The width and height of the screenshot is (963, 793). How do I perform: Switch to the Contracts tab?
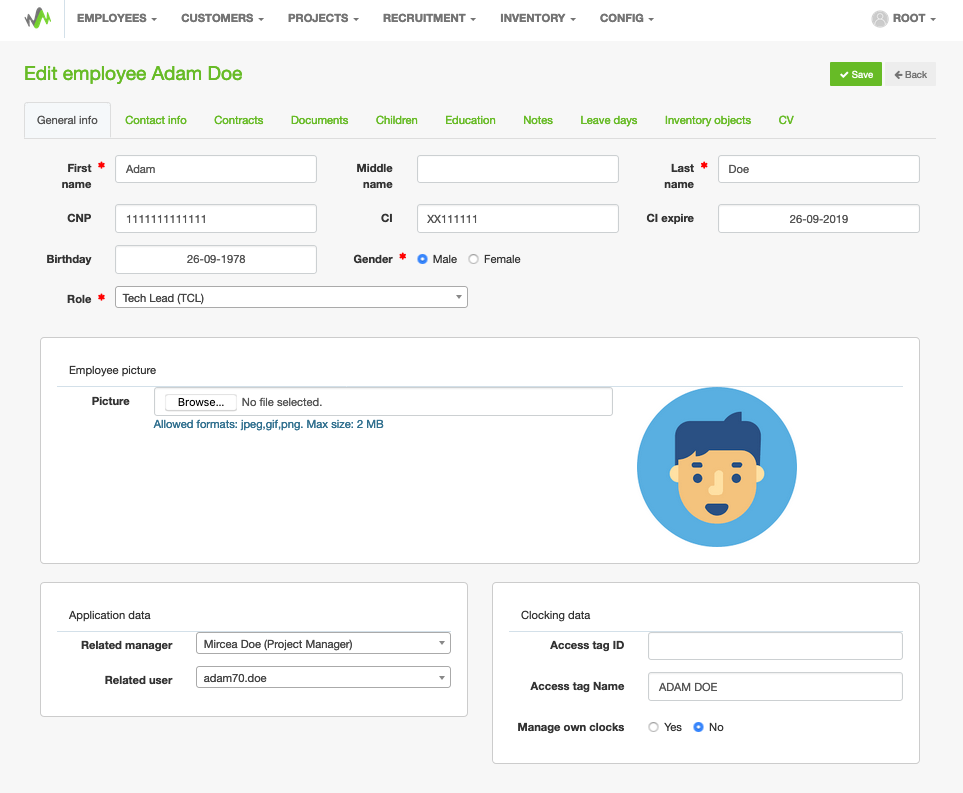coord(238,120)
